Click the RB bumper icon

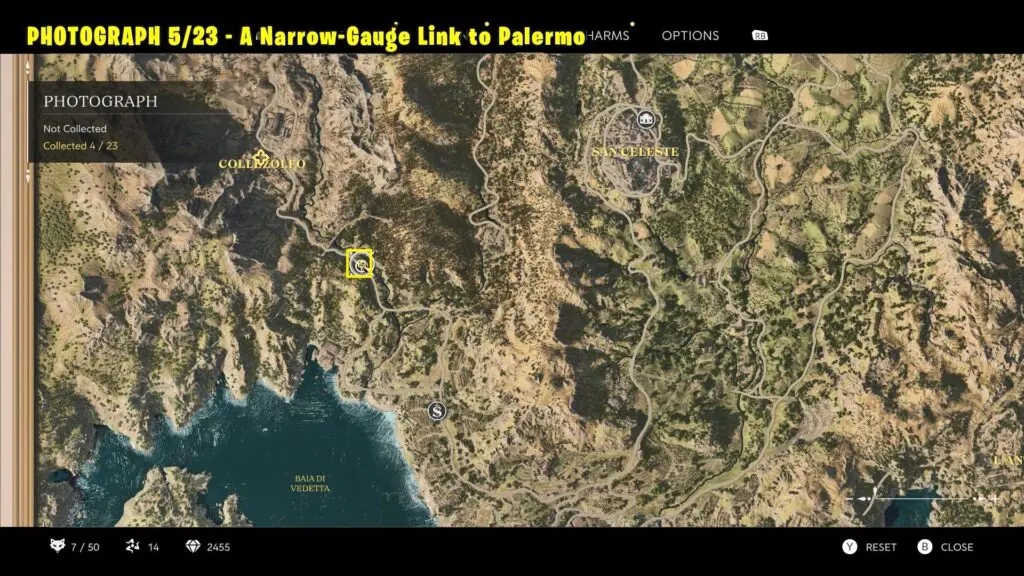(759, 36)
